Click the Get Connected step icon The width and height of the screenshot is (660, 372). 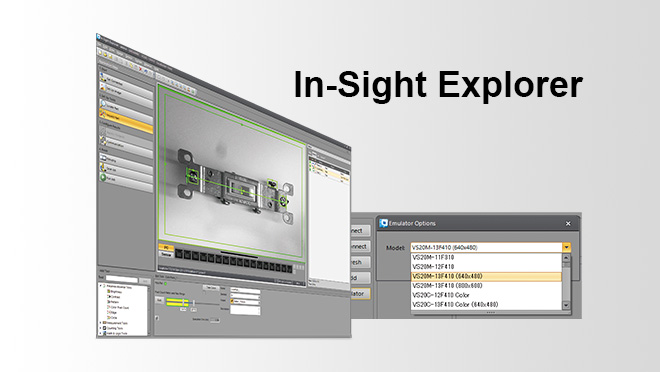[x=103, y=77]
